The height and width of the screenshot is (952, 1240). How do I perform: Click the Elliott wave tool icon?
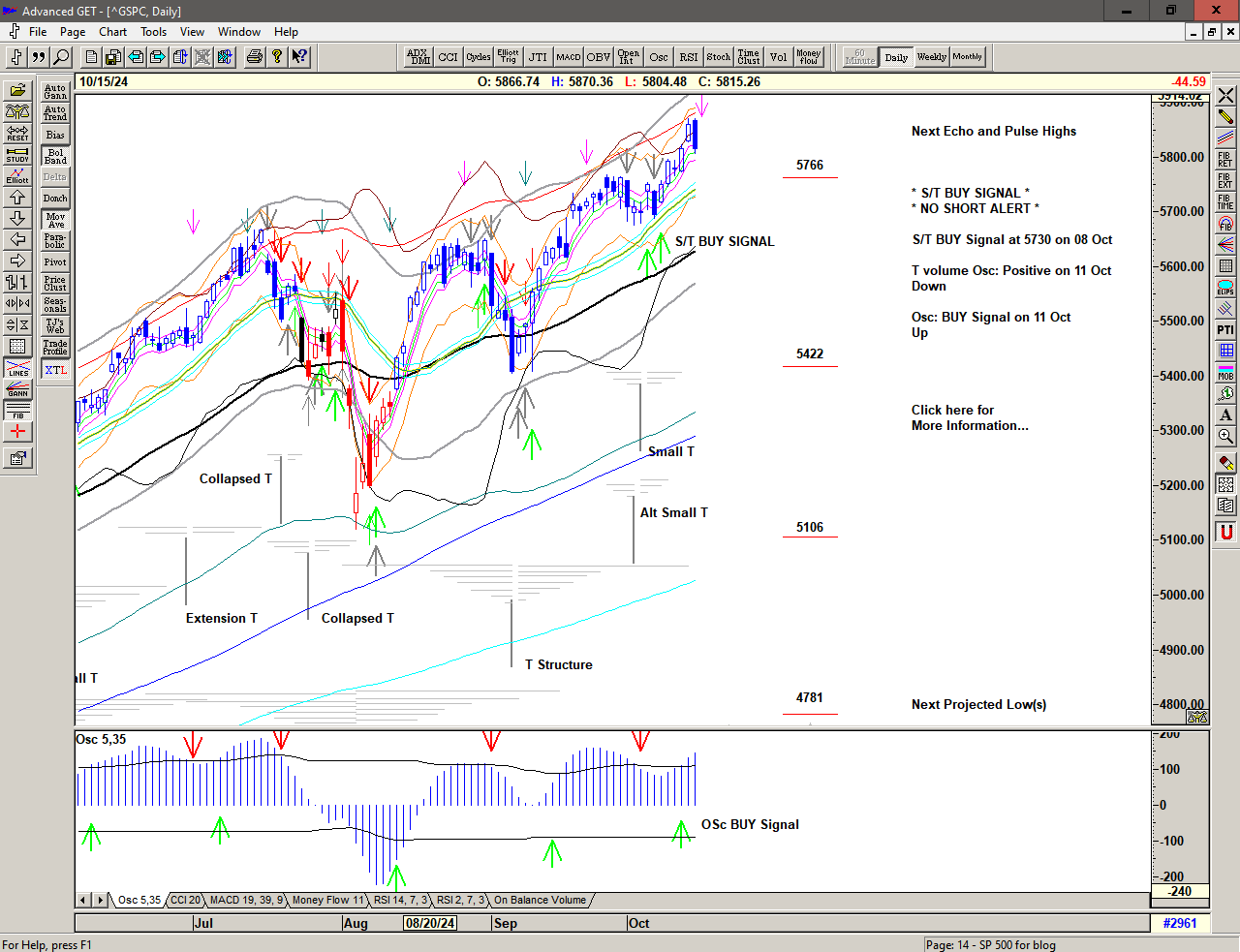(17, 175)
